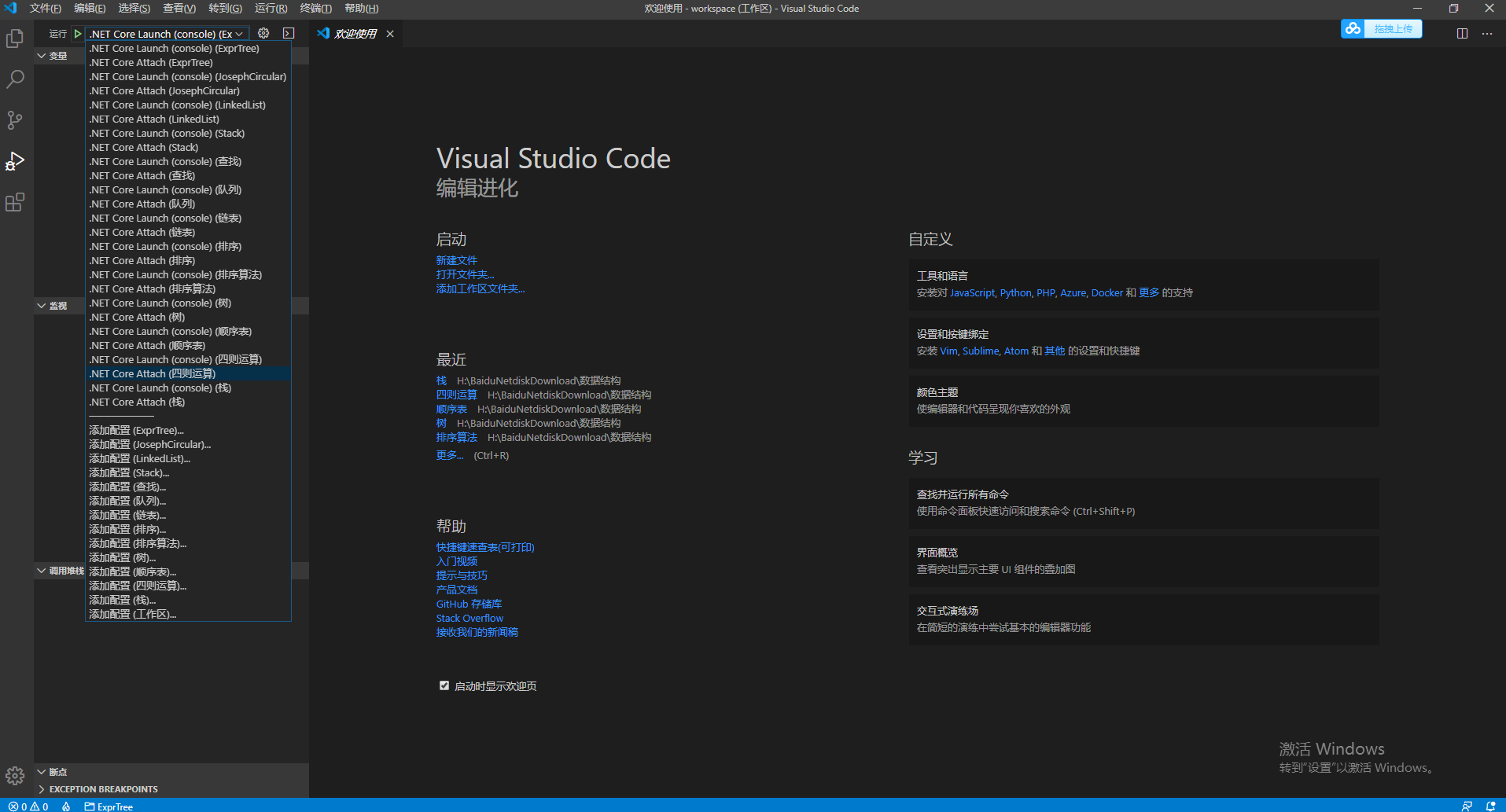Image resolution: width=1506 pixels, height=812 pixels.
Task: Click the Baidu cloud upload icon
Action: (x=1353, y=29)
